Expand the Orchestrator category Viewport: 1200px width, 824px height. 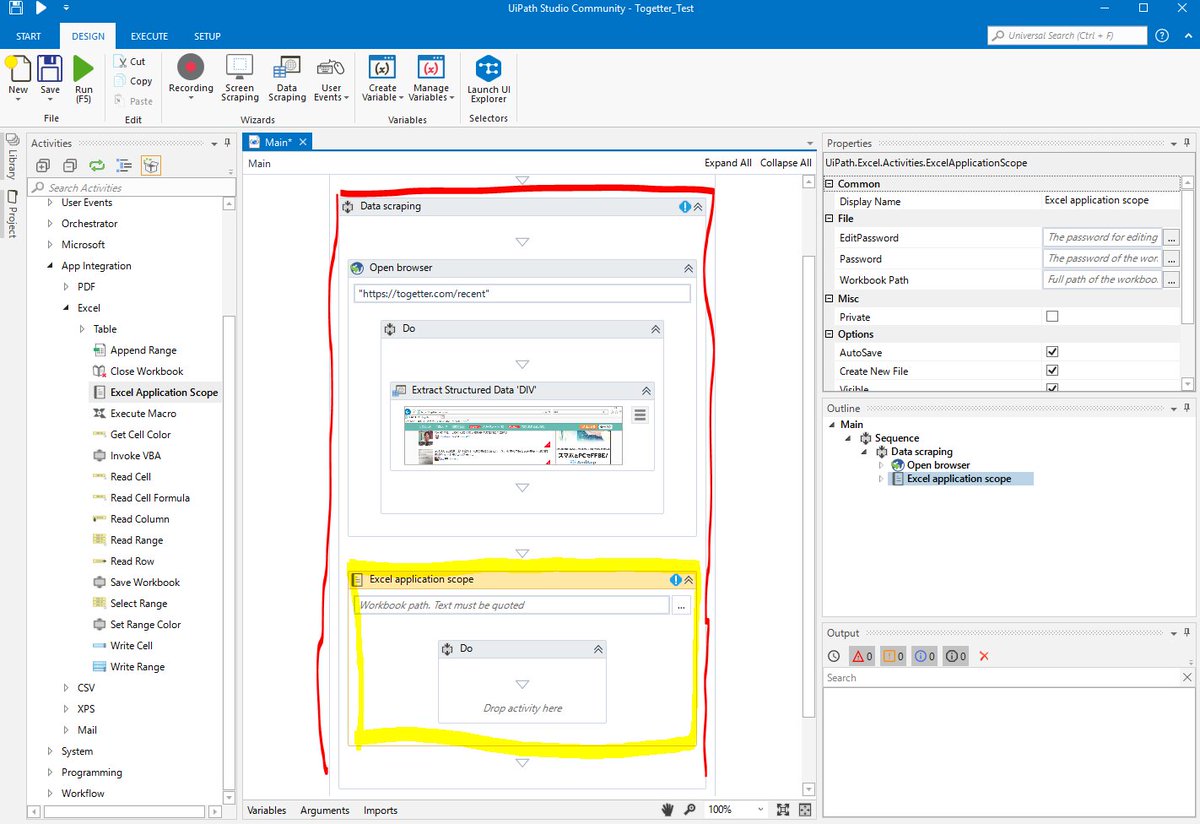coord(51,224)
